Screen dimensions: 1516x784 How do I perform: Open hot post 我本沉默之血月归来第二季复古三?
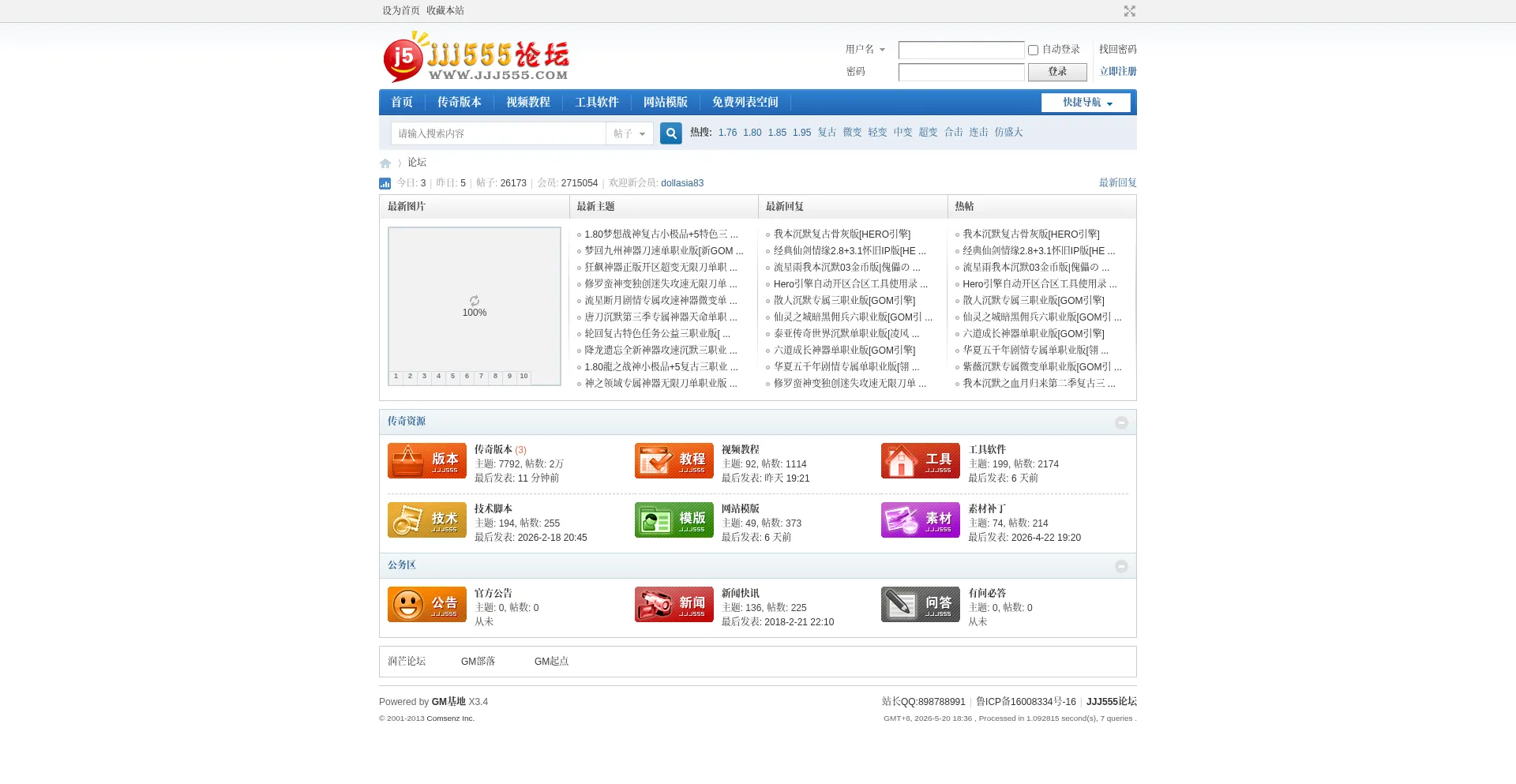coord(1039,384)
